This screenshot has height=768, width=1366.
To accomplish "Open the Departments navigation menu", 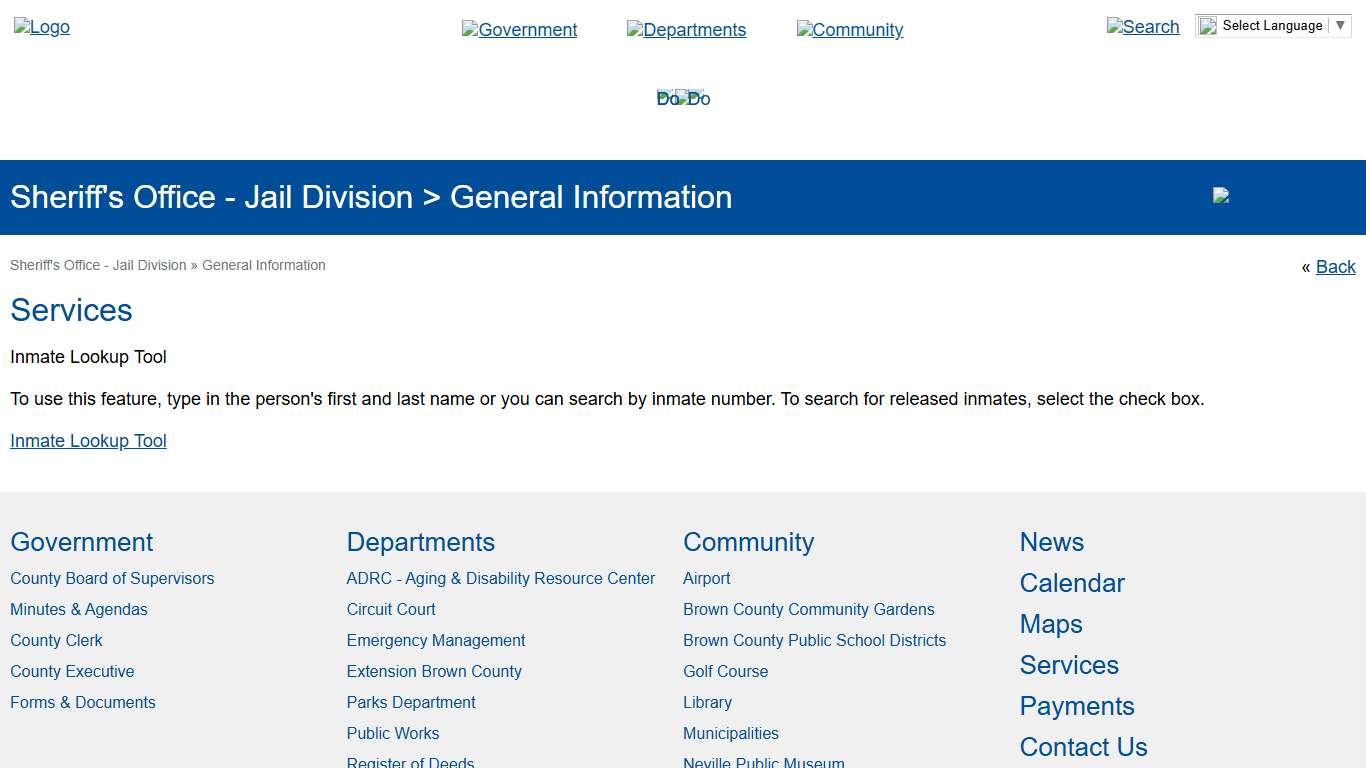I will pyautogui.click(x=694, y=30).
